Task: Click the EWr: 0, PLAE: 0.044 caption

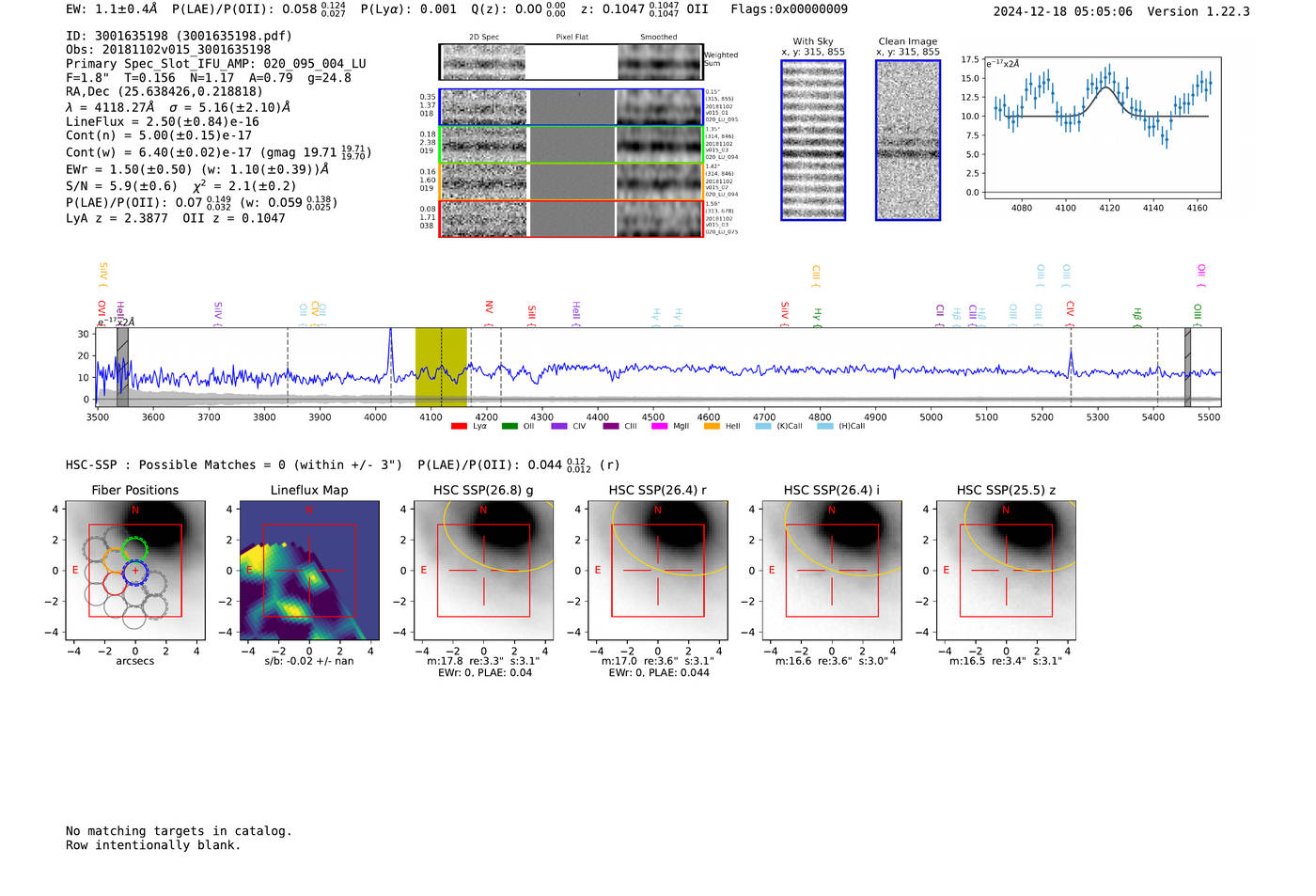Action: coord(658,672)
